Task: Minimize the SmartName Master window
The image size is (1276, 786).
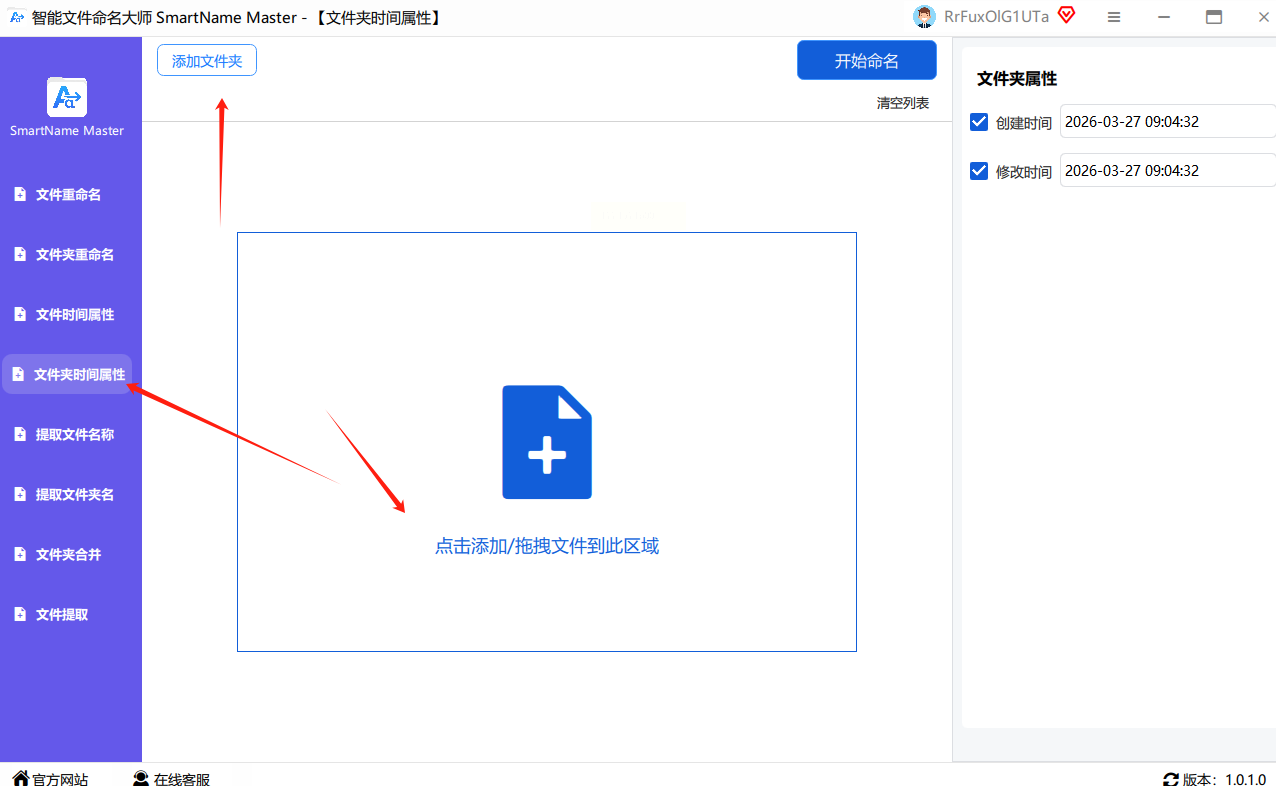Action: pyautogui.click(x=1164, y=17)
